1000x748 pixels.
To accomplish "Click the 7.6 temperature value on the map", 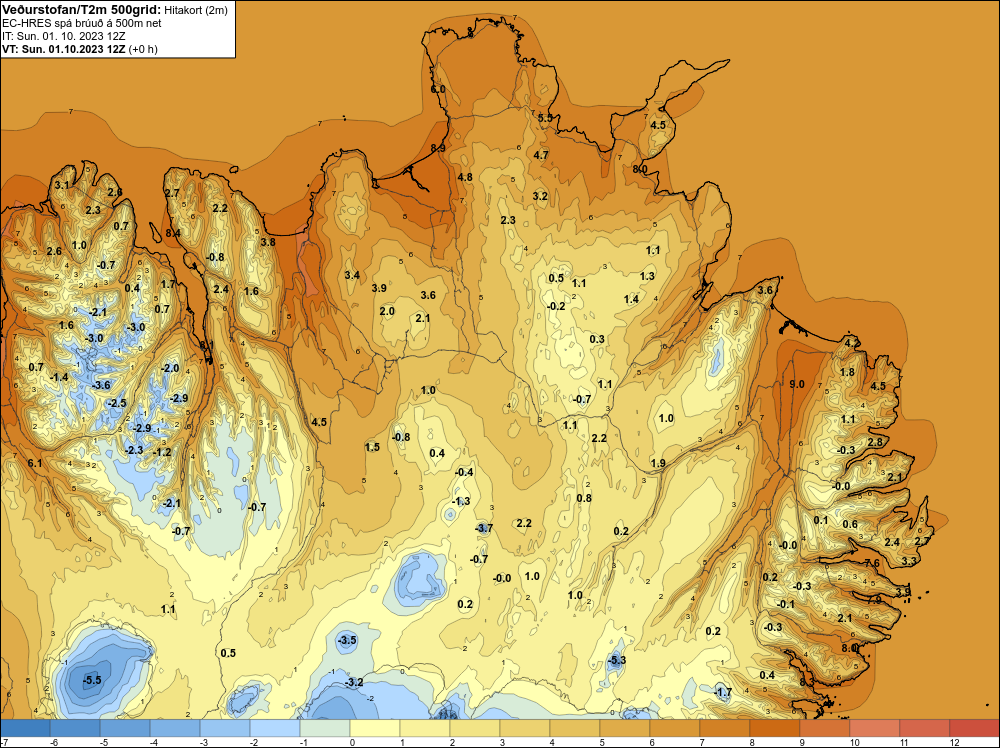I will click(872, 563).
